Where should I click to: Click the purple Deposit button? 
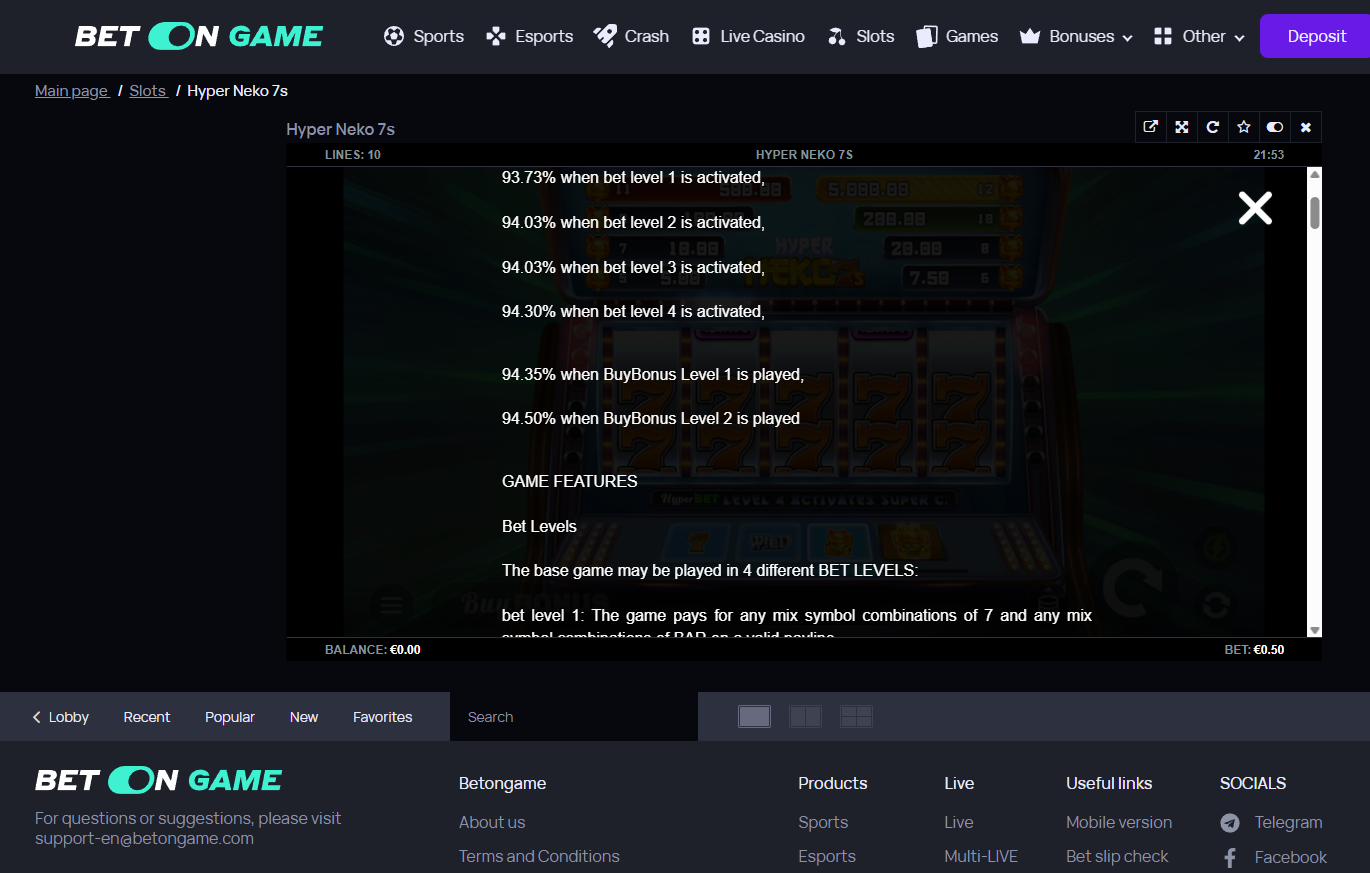1316,36
